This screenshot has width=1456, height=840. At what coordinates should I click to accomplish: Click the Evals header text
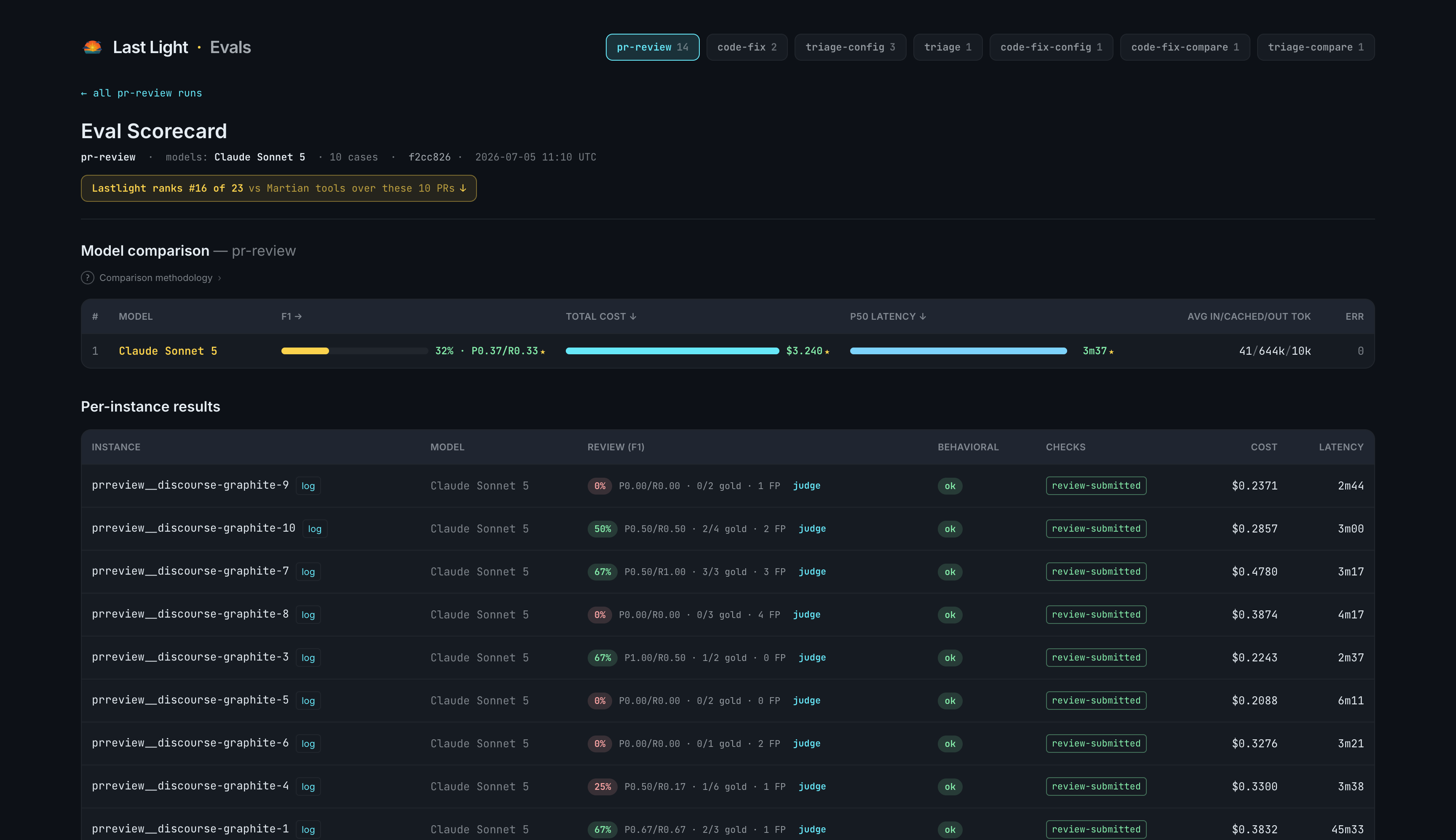(x=230, y=47)
